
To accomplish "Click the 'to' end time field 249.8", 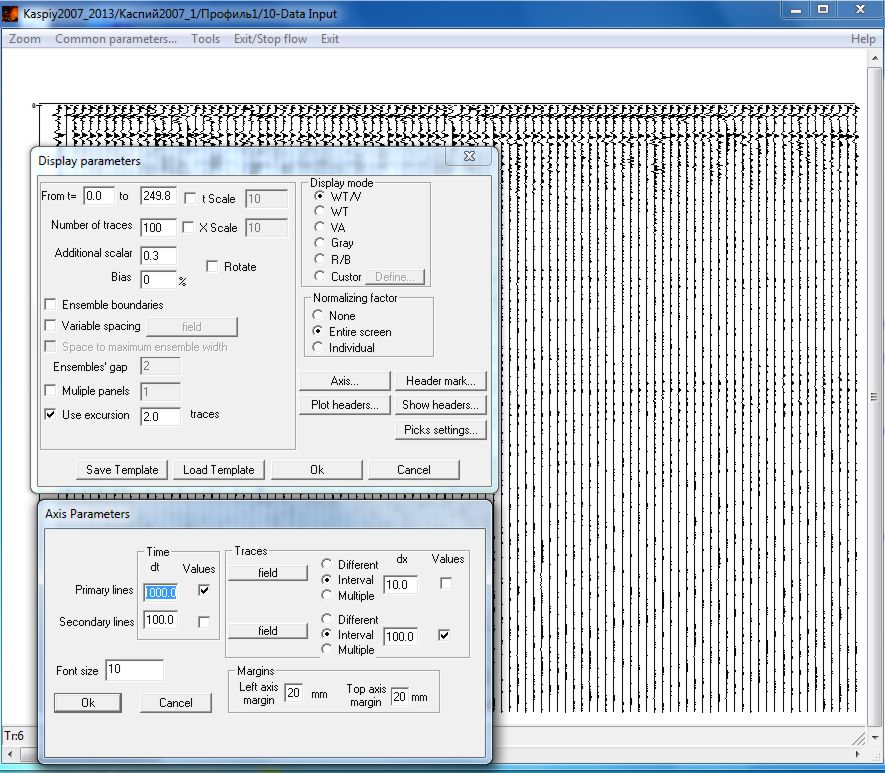I will point(158,196).
